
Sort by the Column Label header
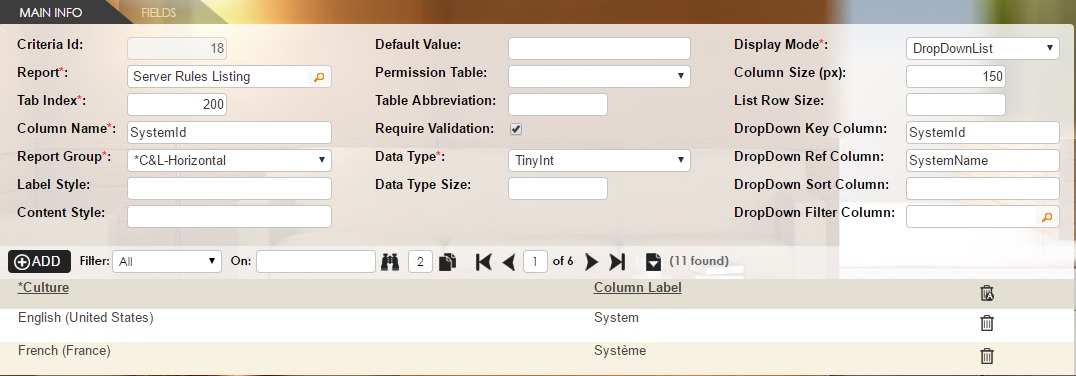pyautogui.click(x=638, y=287)
